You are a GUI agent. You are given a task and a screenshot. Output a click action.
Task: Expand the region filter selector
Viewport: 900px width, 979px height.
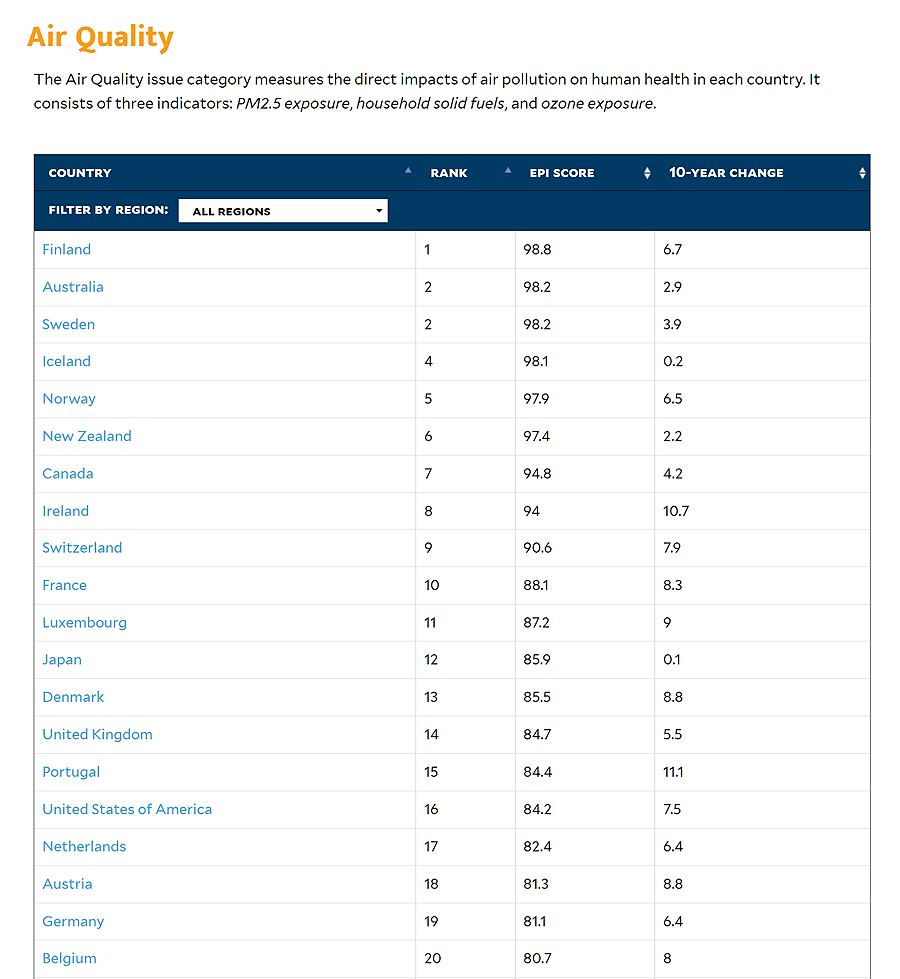point(283,210)
